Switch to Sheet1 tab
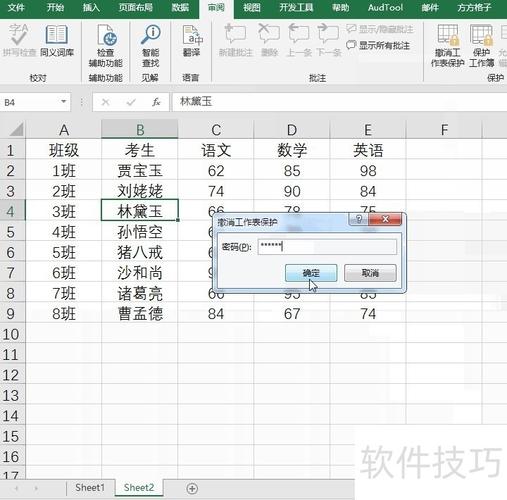 coord(90,488)
